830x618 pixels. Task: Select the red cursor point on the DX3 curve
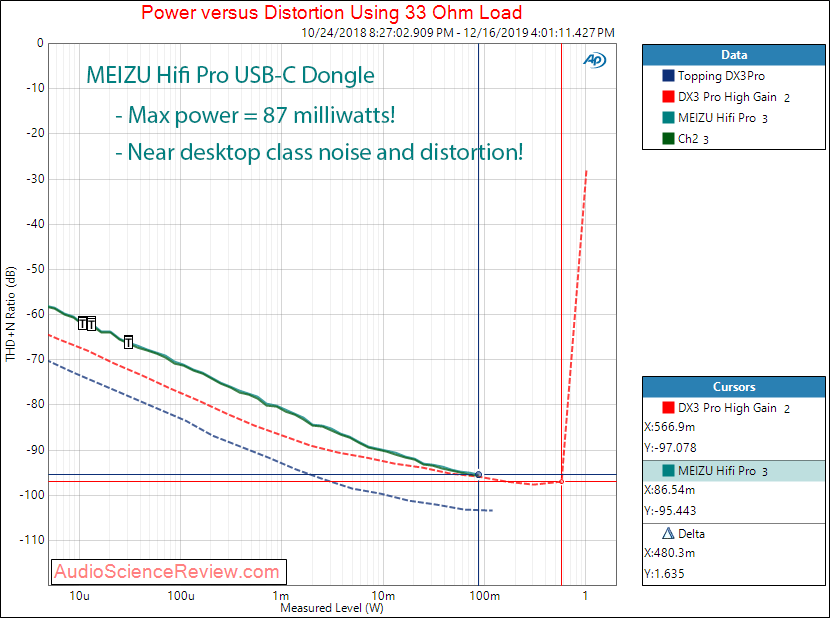tap(562, 481)
